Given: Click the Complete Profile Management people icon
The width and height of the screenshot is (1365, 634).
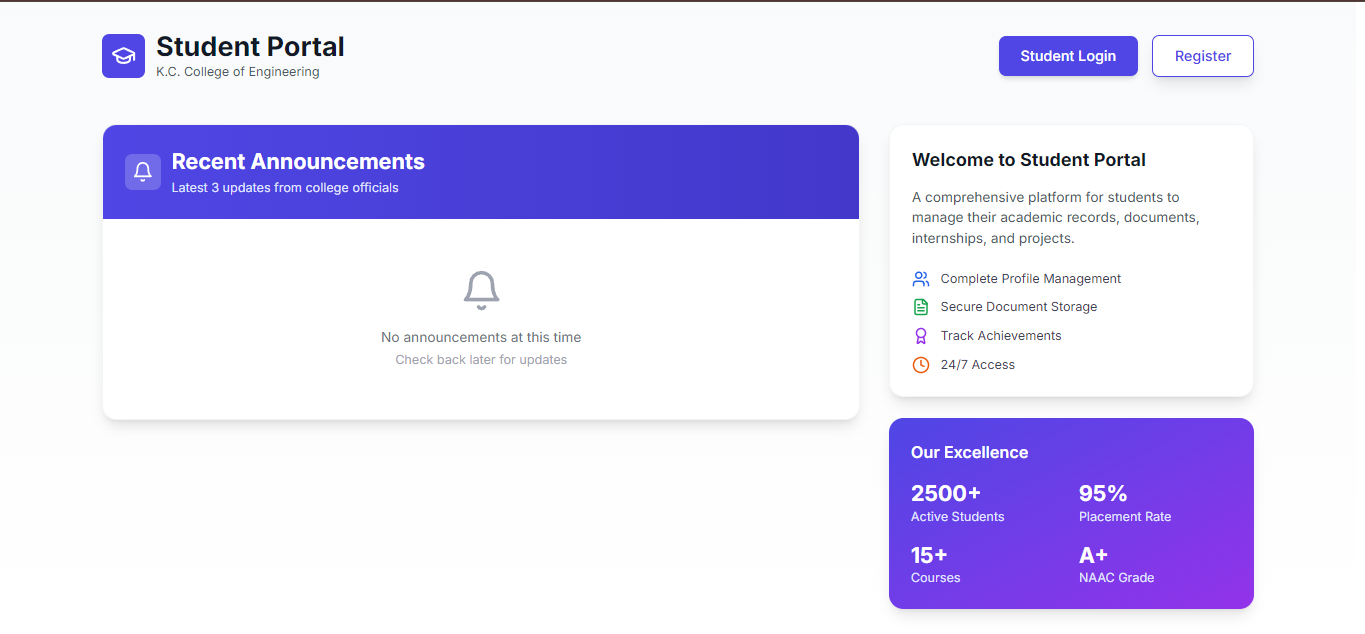Looking at the screenshot, I should [x=921, y=279].
